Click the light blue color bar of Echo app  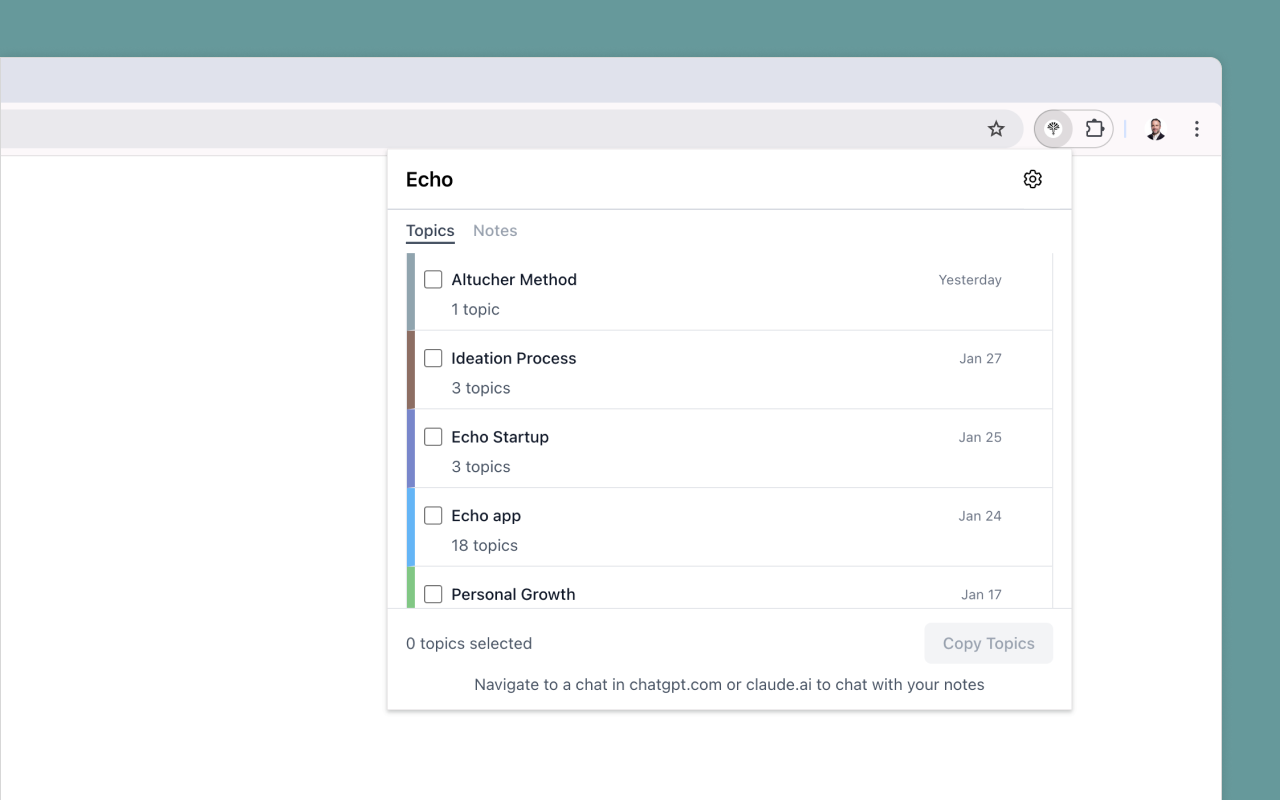[x=411, y=527]
